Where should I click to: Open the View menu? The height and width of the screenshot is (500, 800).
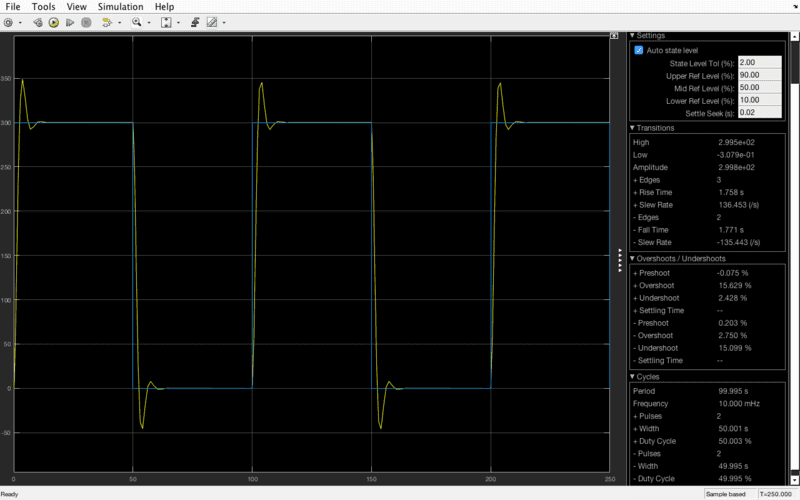tap(76, 6)
